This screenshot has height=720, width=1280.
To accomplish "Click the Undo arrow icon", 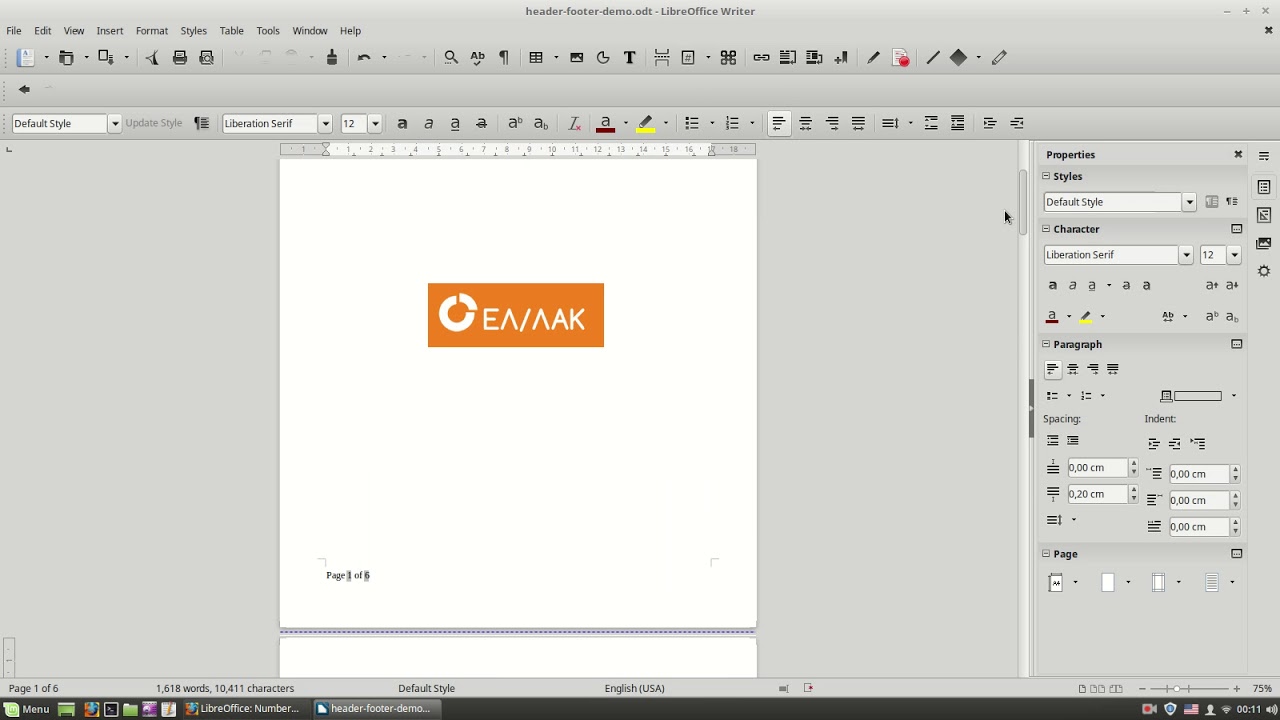I will [x=364, y=58].
